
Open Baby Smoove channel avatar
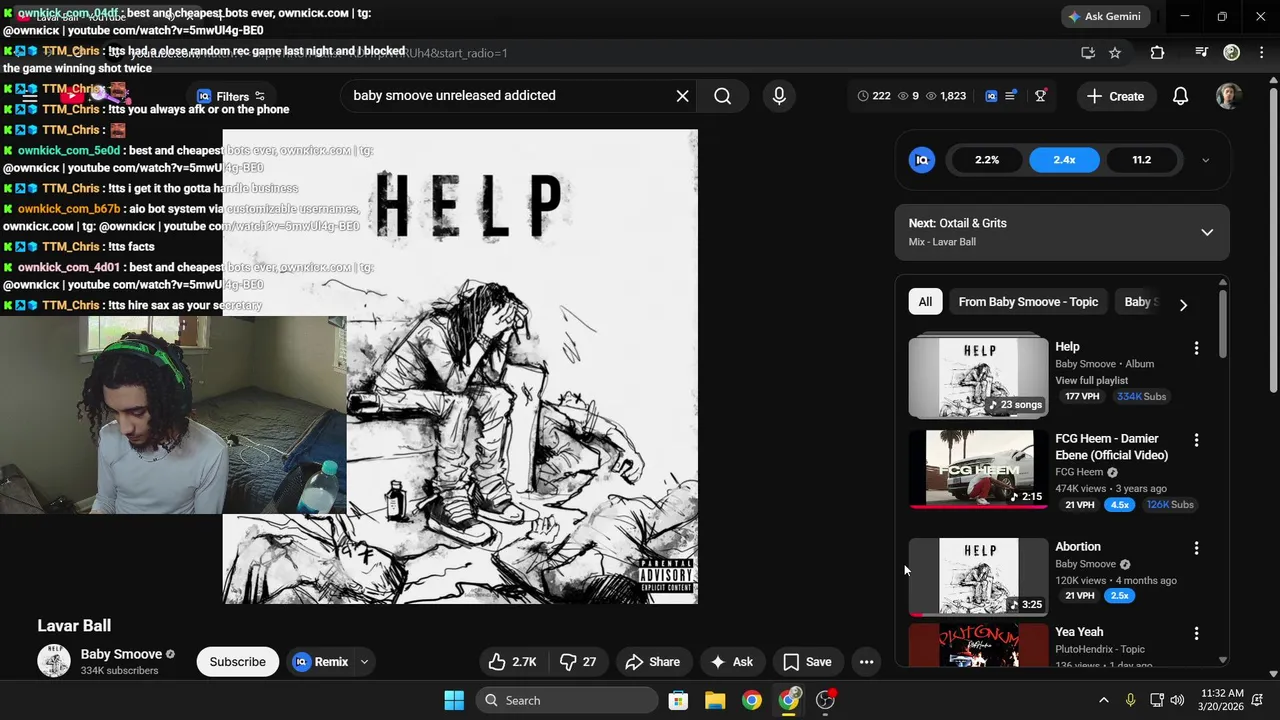[54, 661]
